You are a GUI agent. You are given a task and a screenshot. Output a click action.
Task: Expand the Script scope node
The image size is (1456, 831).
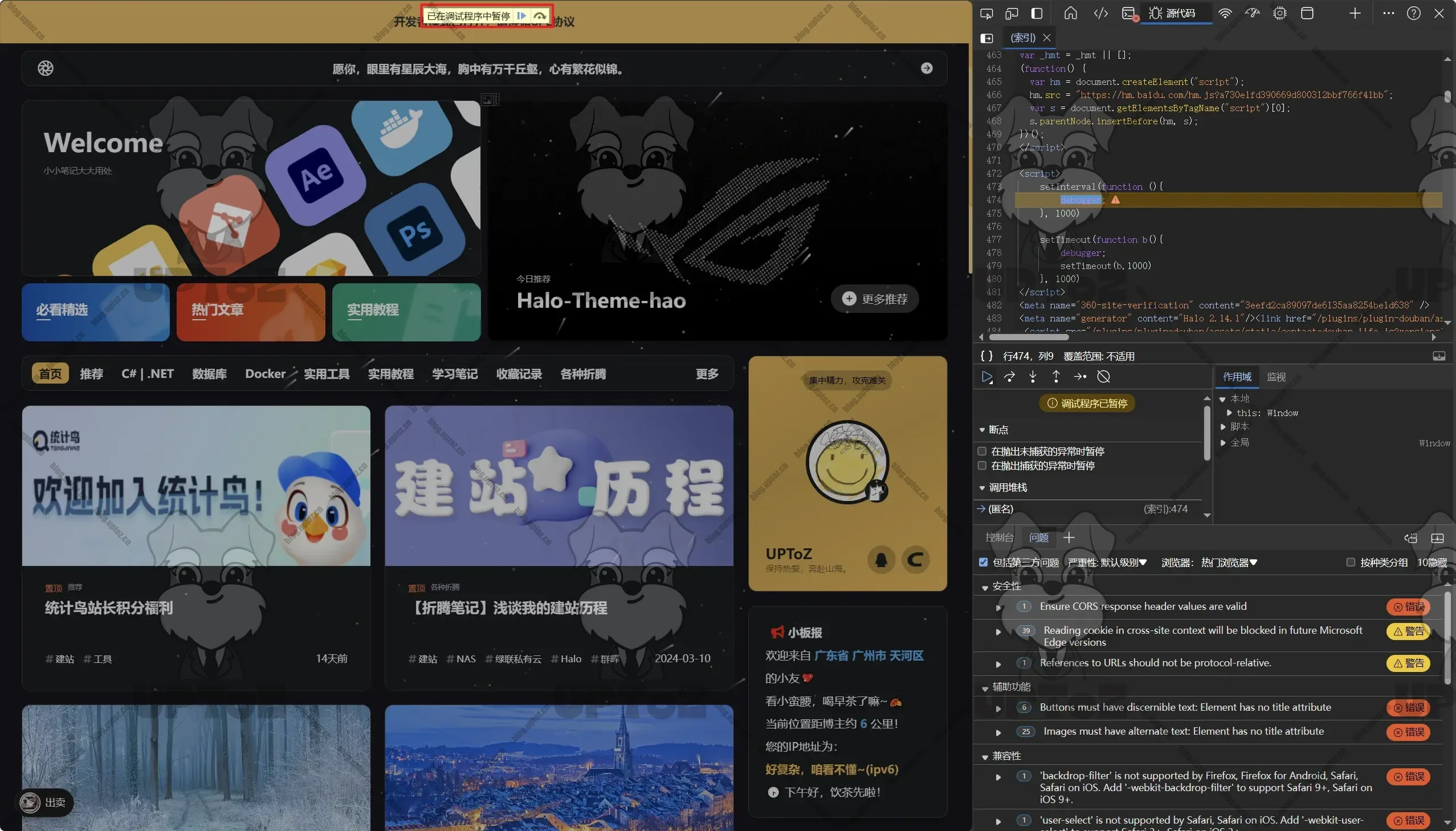pos(1223,427)
